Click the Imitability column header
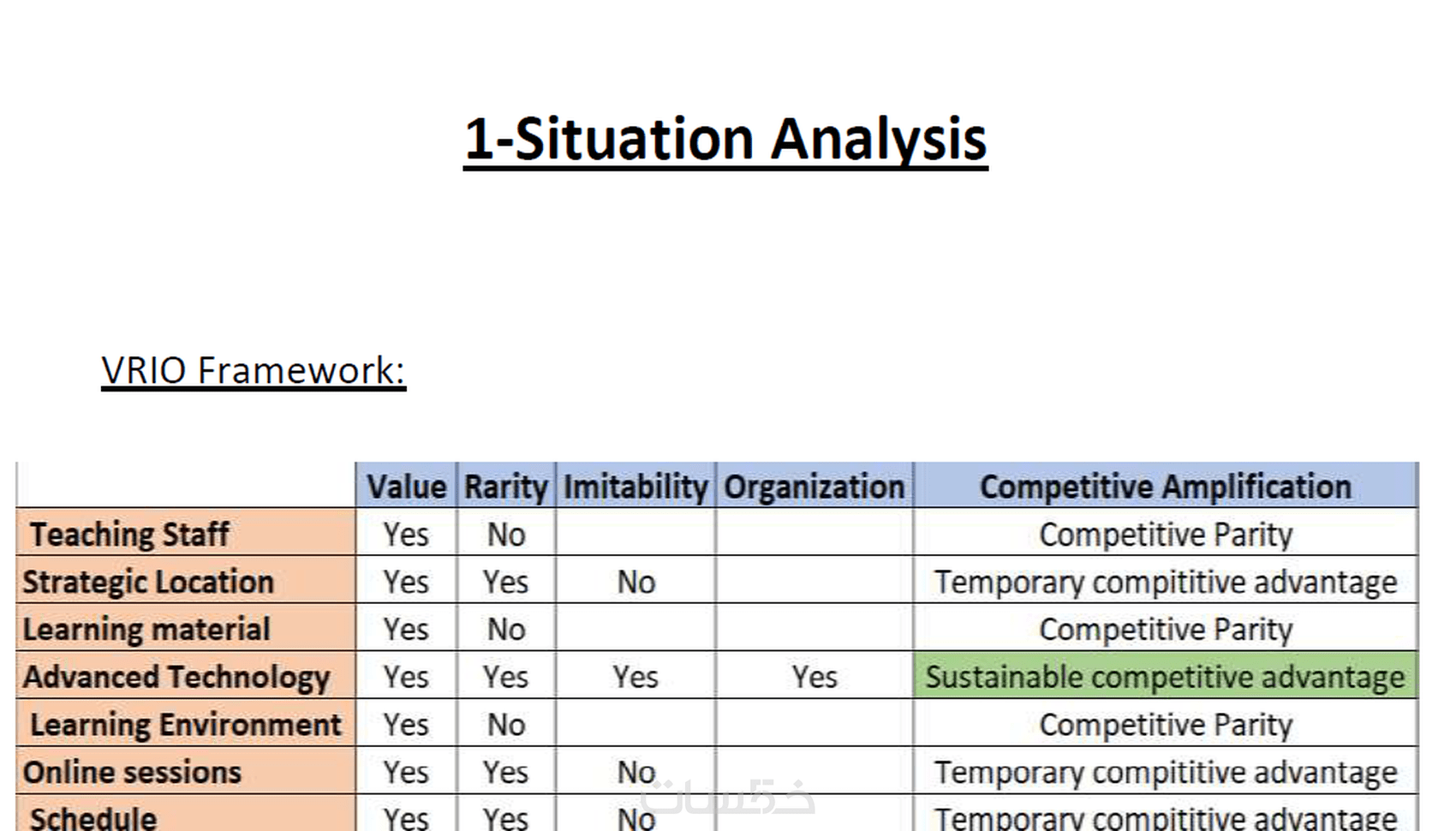This screenshot has height=831, width=1456. click(636, 487)
